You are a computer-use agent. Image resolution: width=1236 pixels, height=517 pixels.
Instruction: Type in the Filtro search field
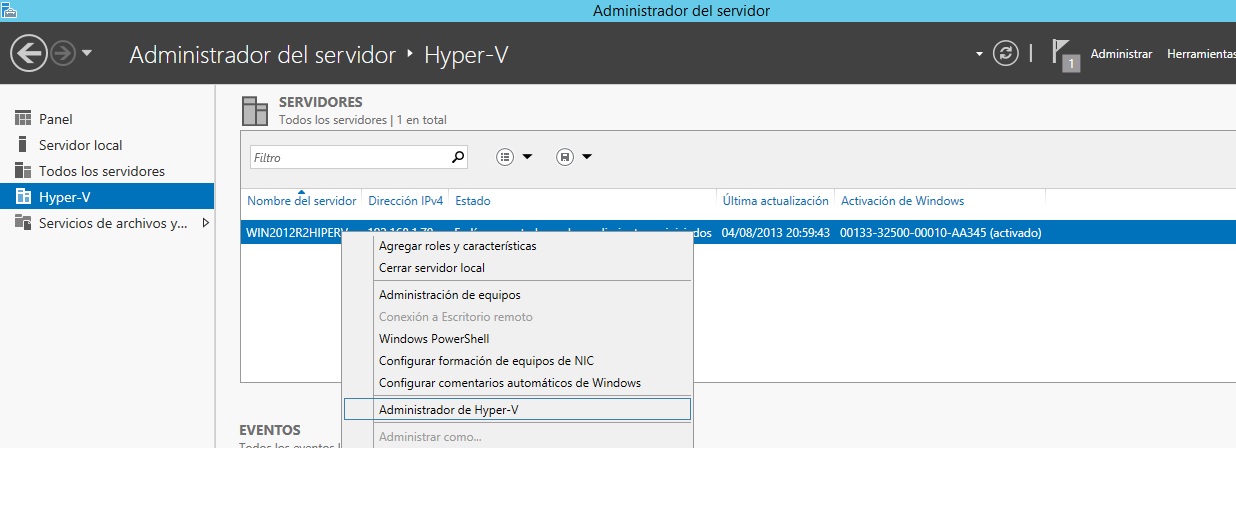coord(348,157)
